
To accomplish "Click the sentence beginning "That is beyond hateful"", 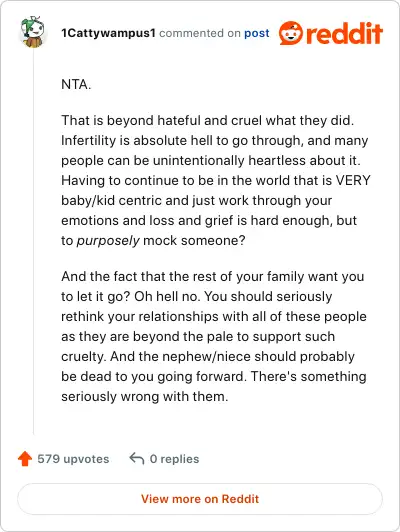I will (x=208, y=120).
